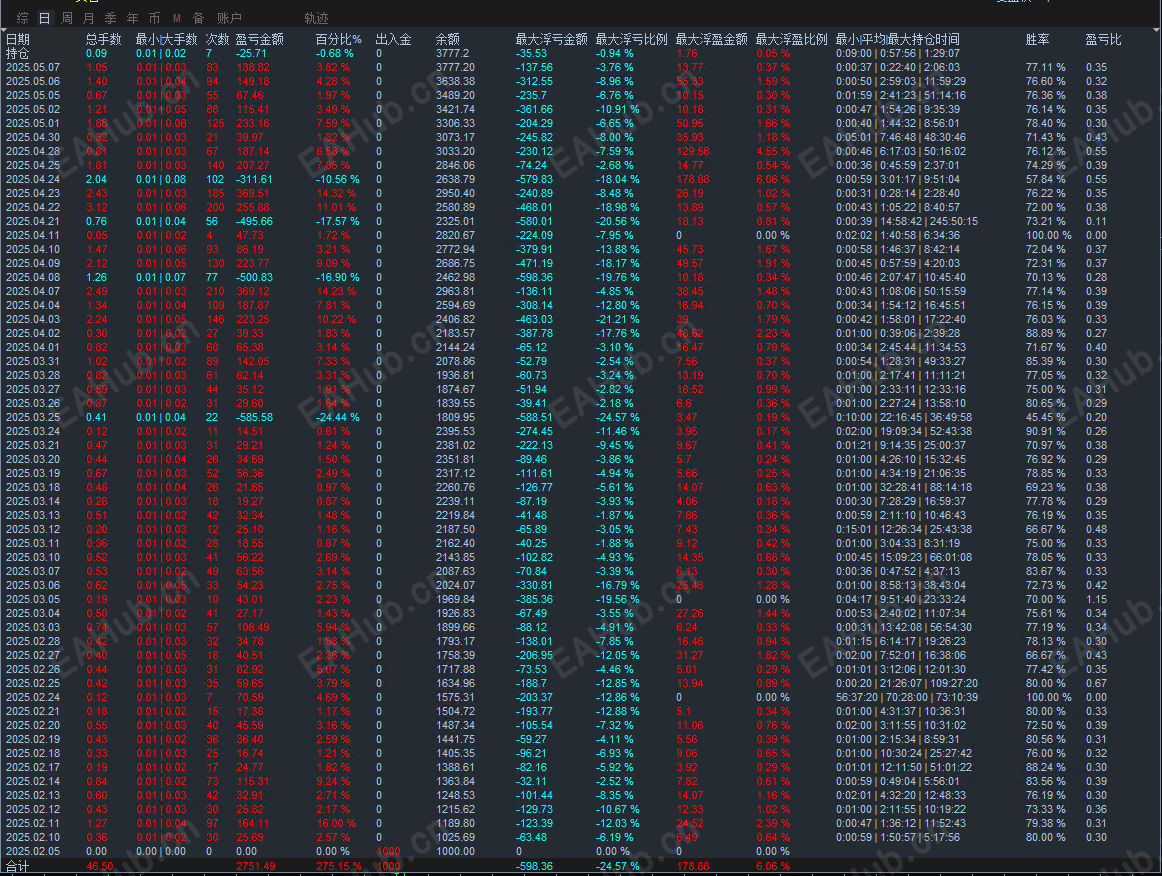Image resolution: width=1162 pixels, height=876 pixels.
Task: Select the 2025.03.25 date row
Action: (581, 417)
